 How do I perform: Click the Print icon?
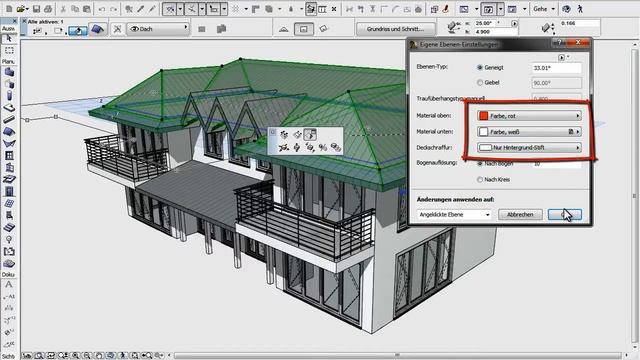(x=48, y=9)
